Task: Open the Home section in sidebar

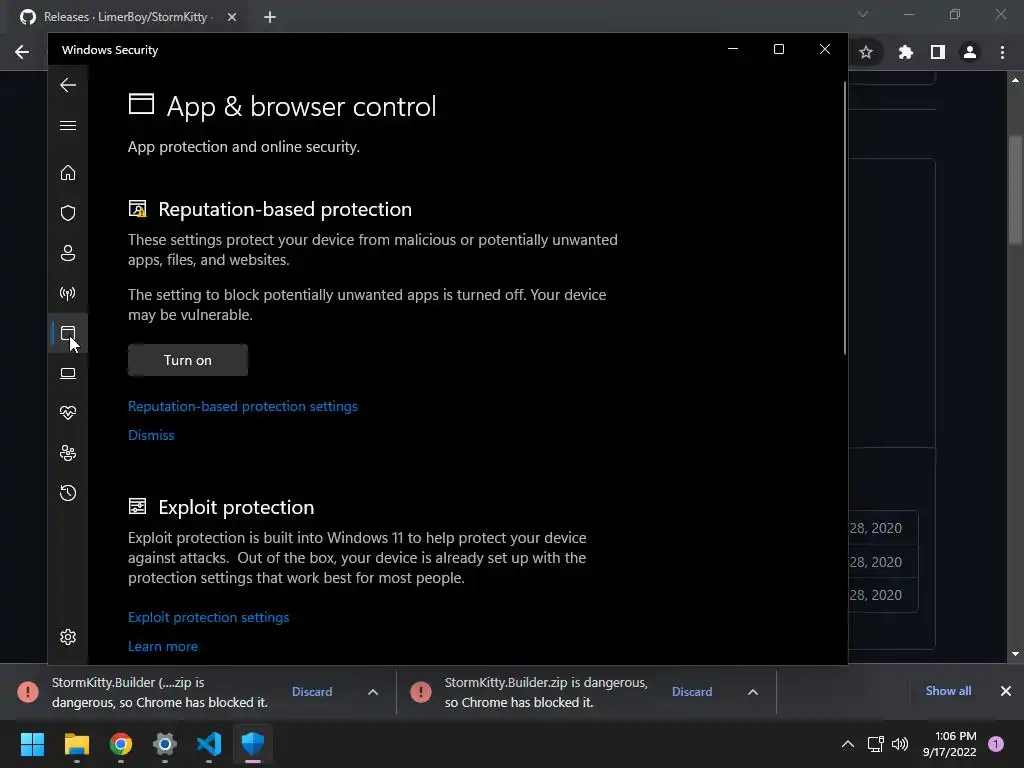Action: coord(68,172)
